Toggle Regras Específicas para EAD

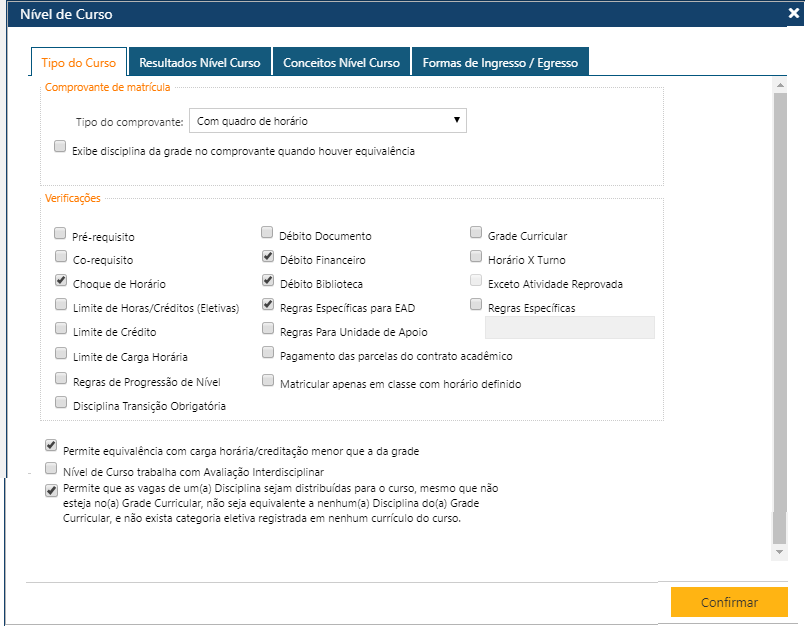pos(268,304)
